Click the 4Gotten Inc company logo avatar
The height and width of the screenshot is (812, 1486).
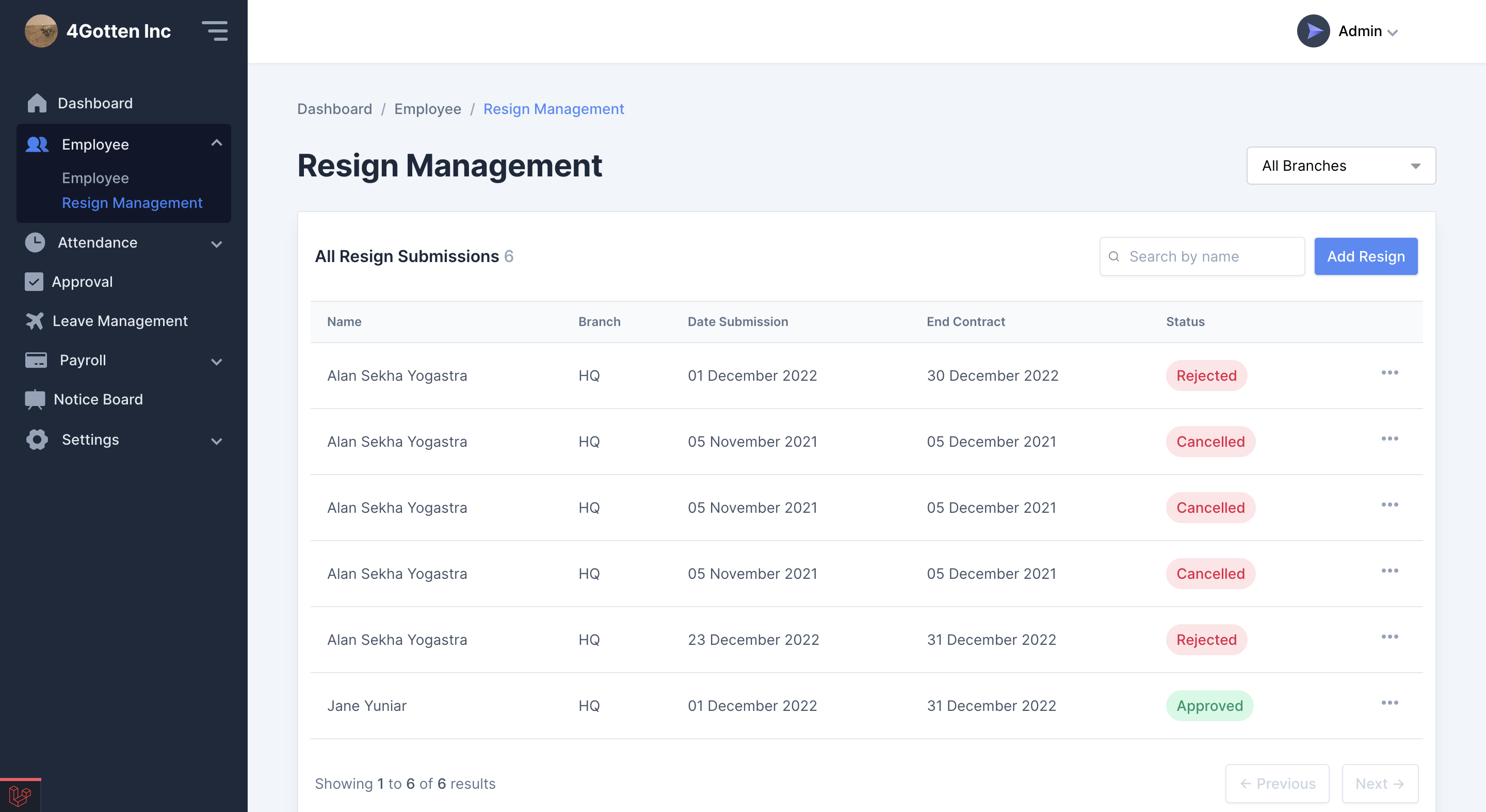pyautogui.click(x=41, y=31)
